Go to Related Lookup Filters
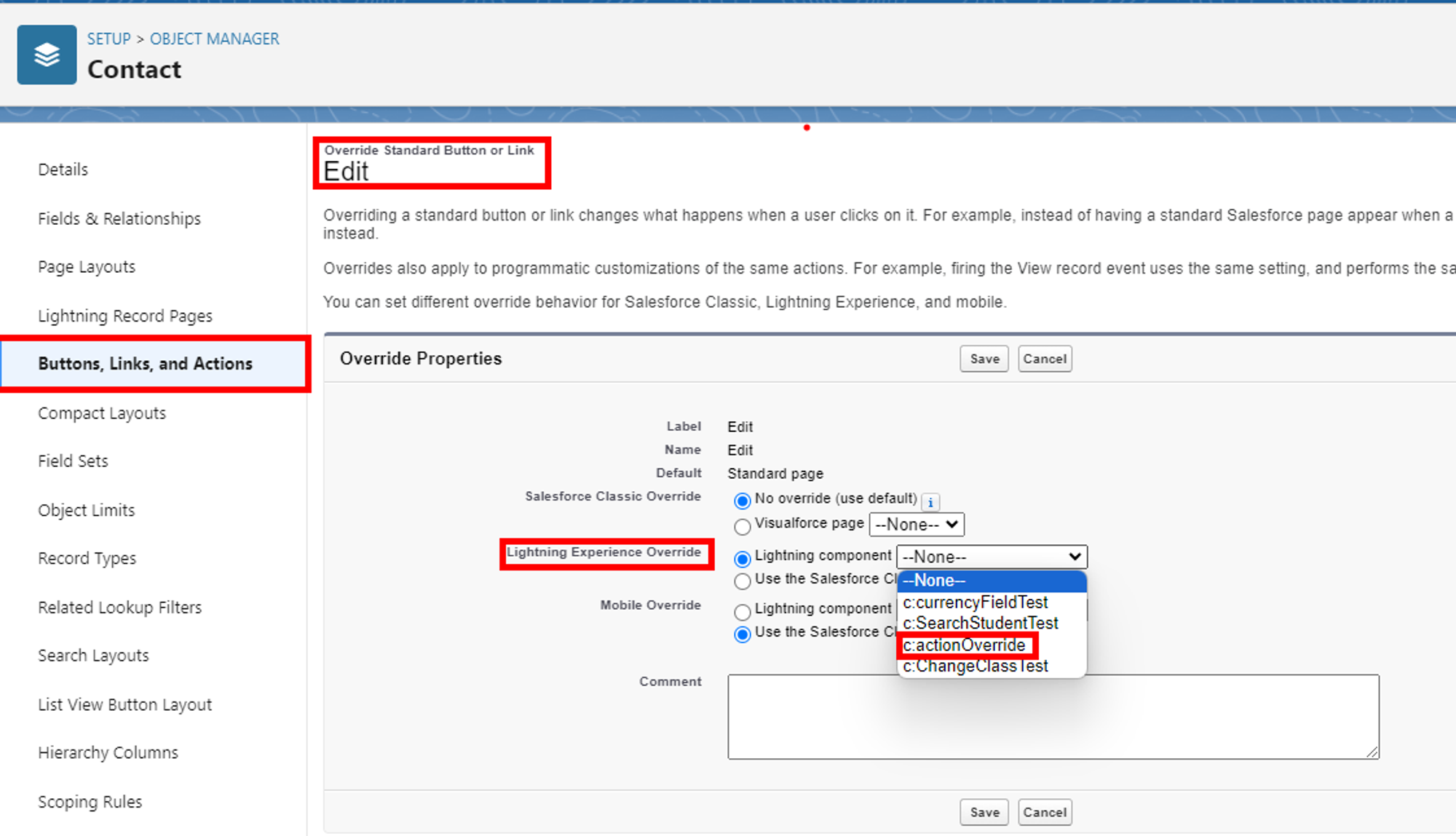 (120, 608)
